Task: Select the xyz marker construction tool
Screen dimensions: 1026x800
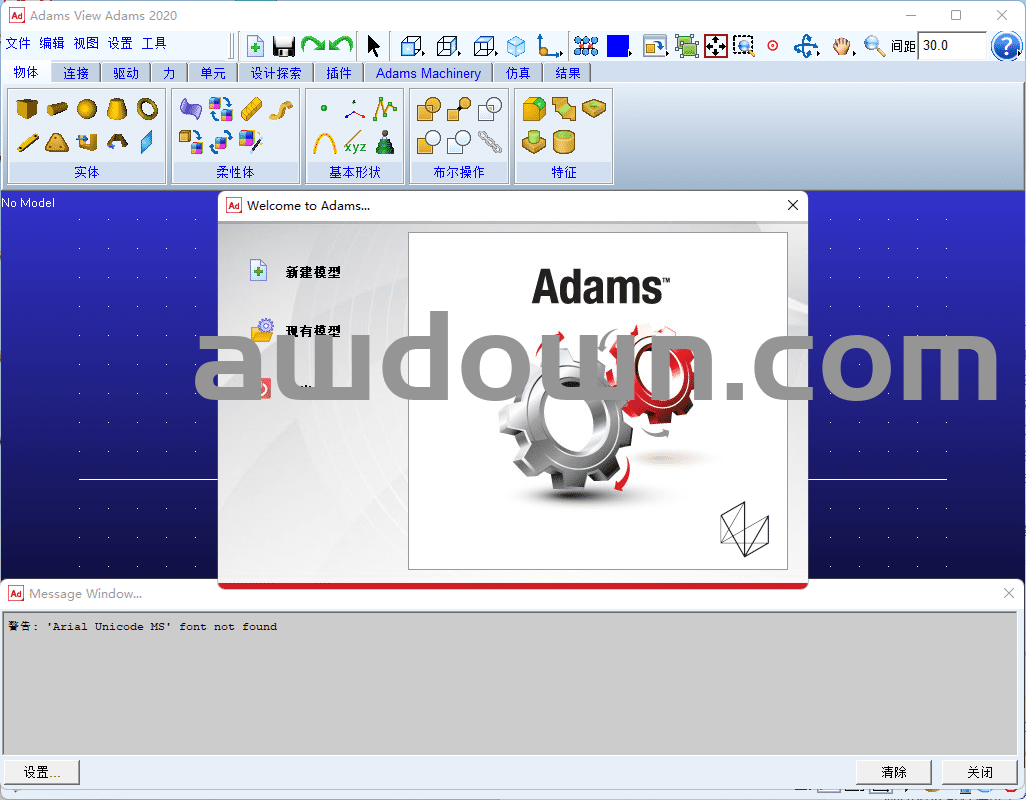Action: tap(355, 141)
